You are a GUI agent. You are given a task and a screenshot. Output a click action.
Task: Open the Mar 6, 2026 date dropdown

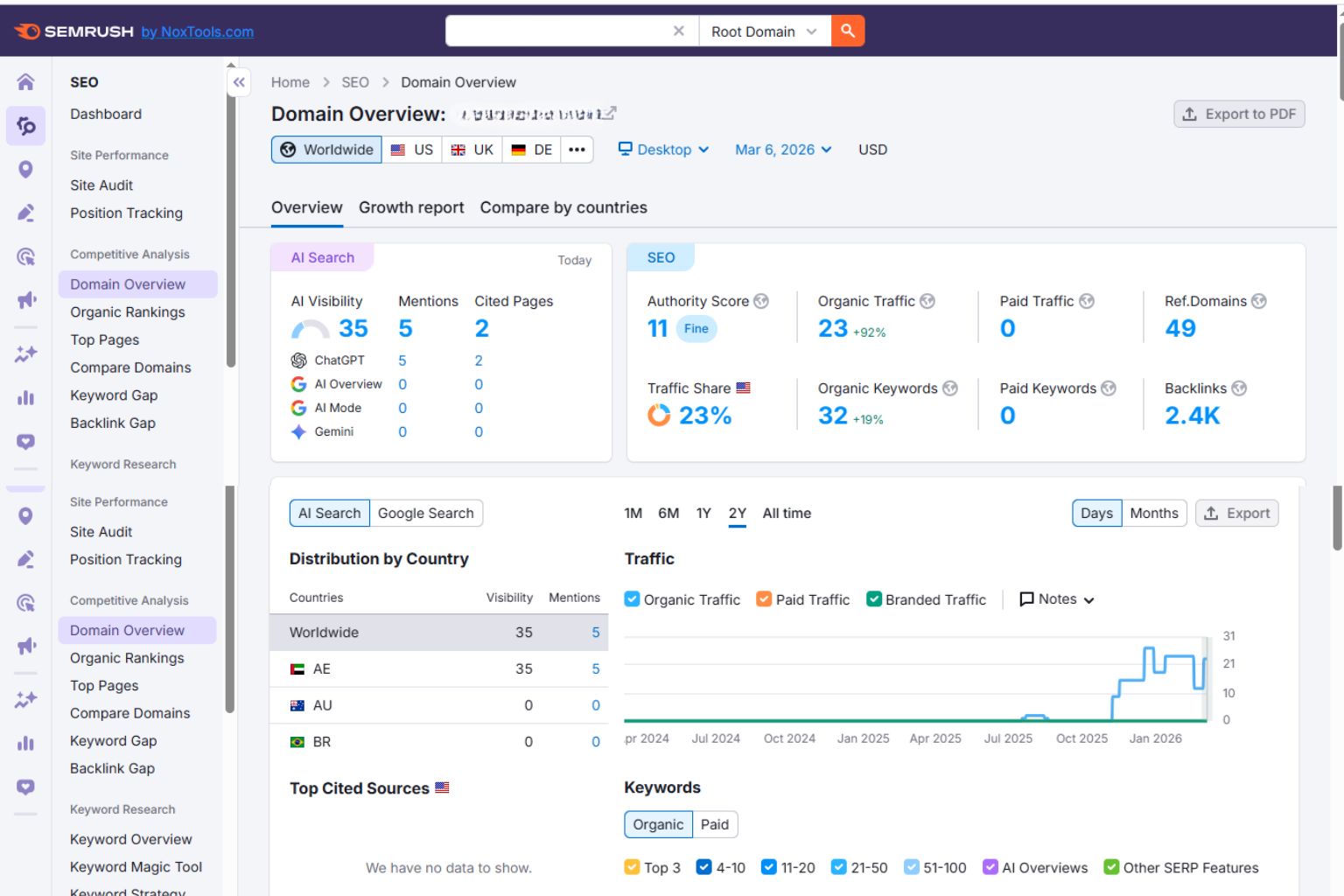781,150
